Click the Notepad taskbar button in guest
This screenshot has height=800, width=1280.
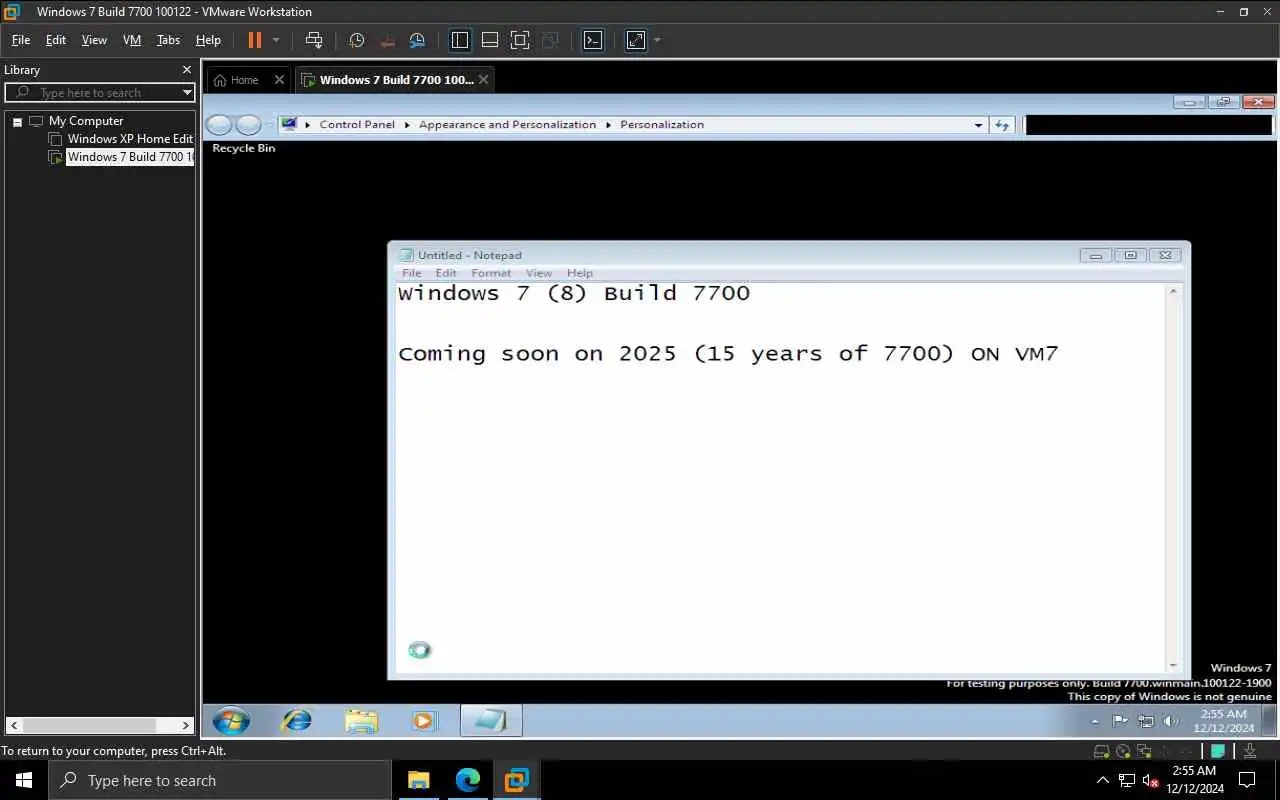click(491, 720)
